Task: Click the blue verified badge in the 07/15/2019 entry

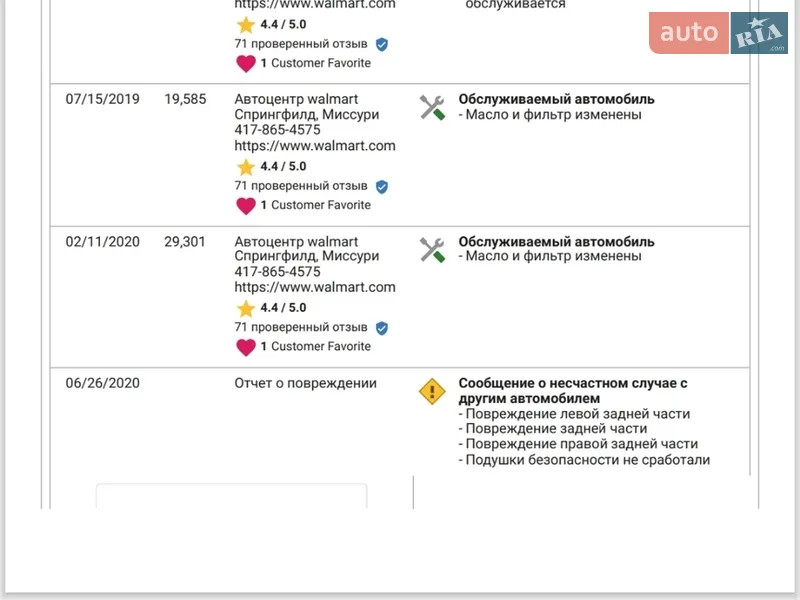Action: (x=382, y=186)
